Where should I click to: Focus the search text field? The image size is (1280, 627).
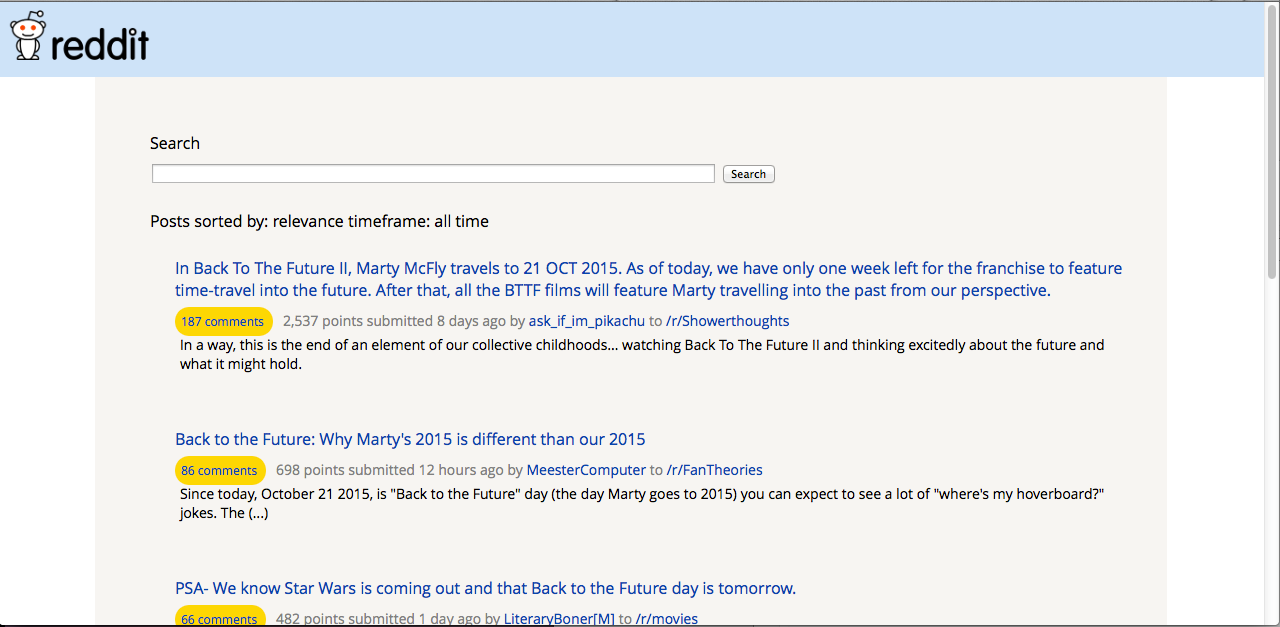pos(433,174)
